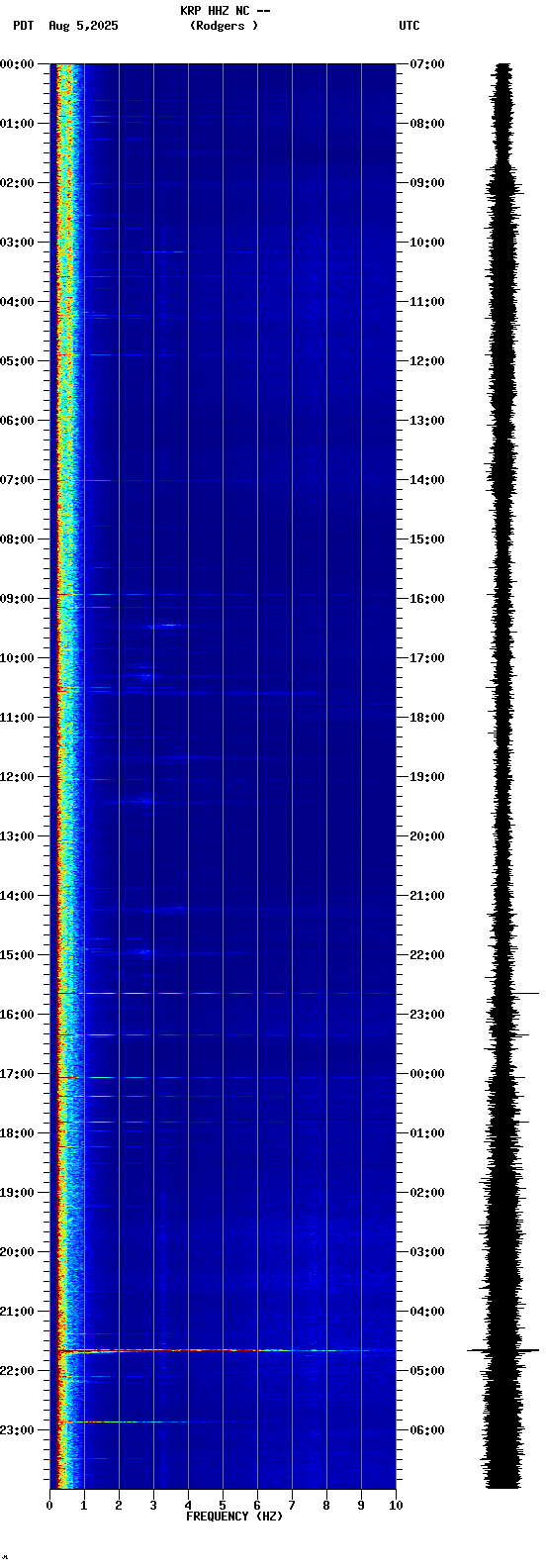546x1568 pixels.
Task: Click the 'Aug 5,2025' date label
Action: pyautogui.click(x=83, y=26)
